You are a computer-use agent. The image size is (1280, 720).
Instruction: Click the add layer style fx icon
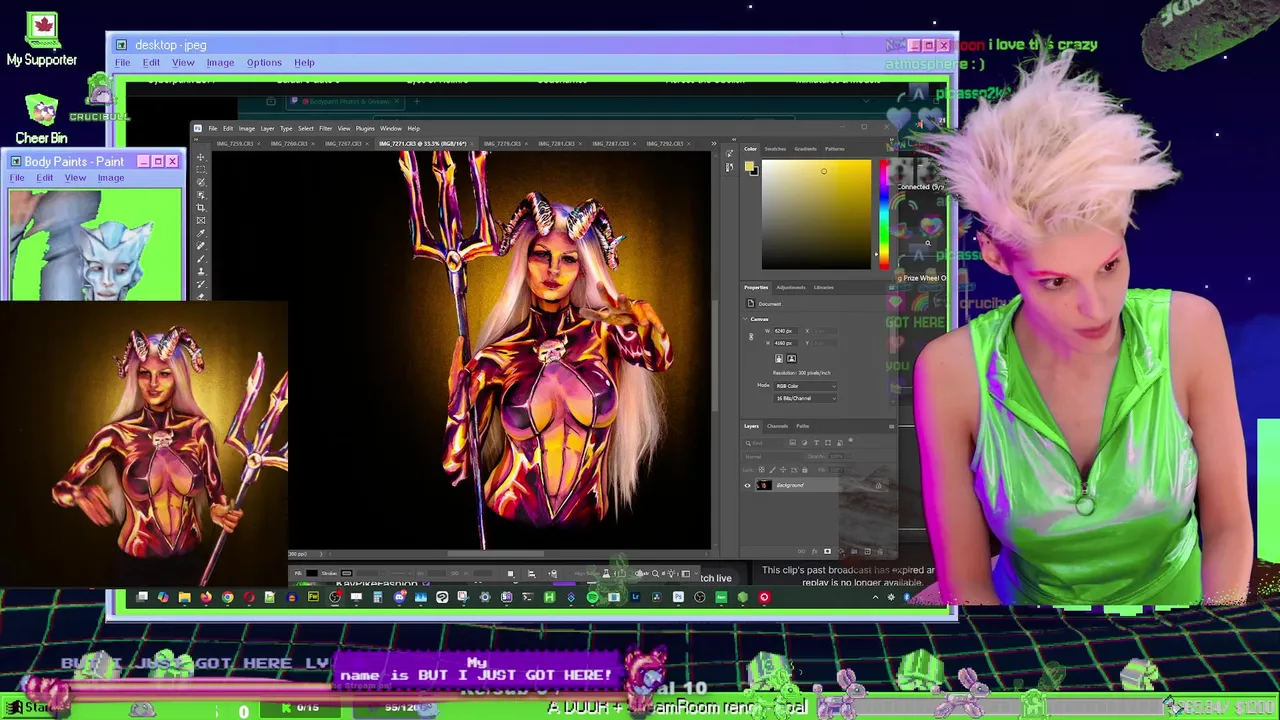[815, 551]
